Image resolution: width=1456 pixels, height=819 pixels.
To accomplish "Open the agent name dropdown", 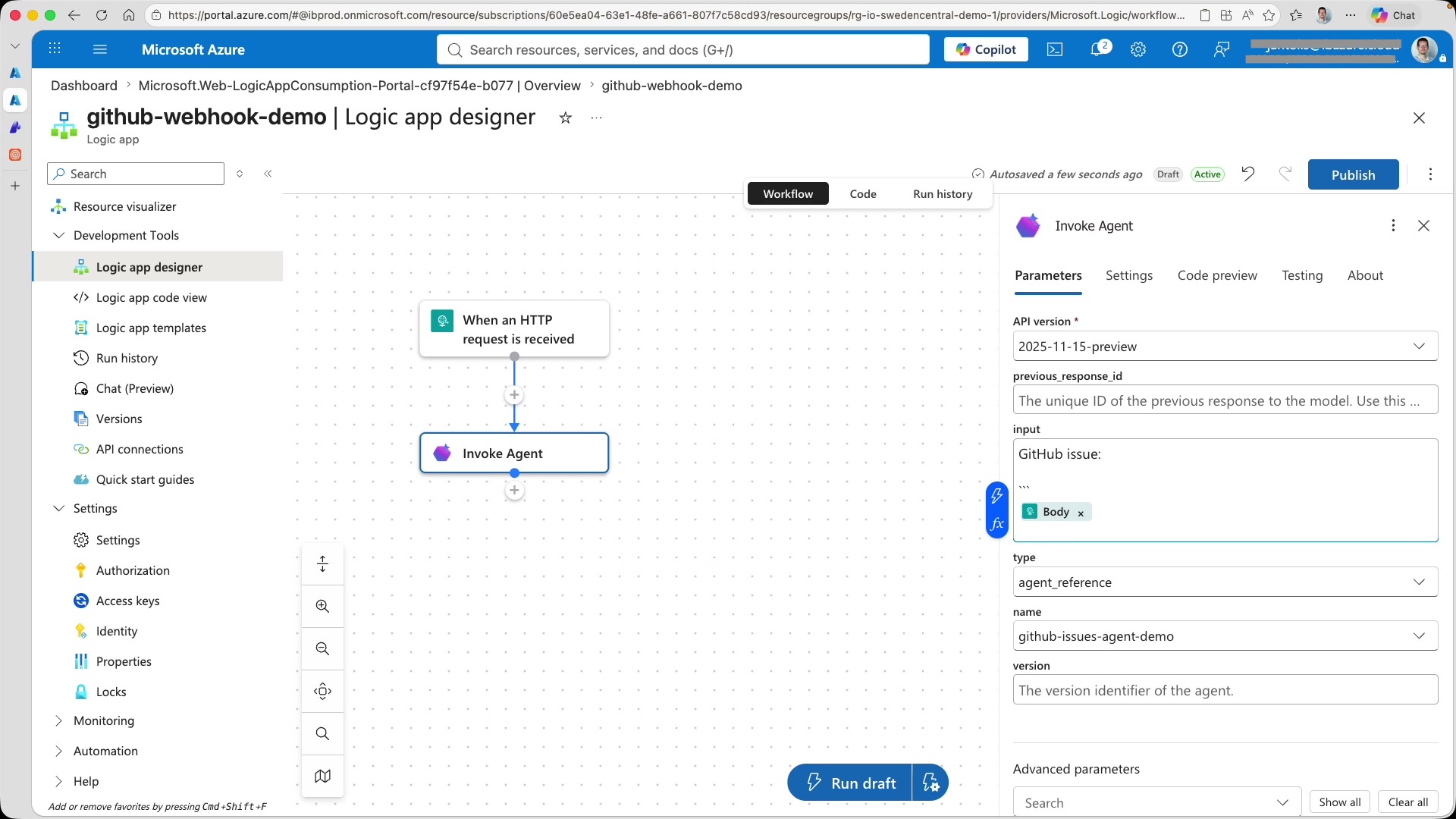I will coord(1225,636).
